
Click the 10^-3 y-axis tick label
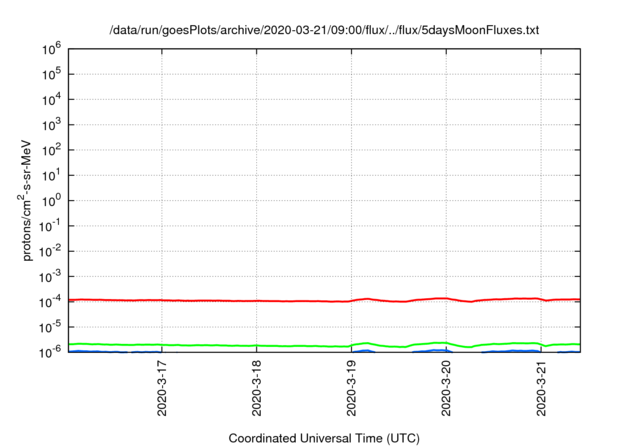(49, 277)
